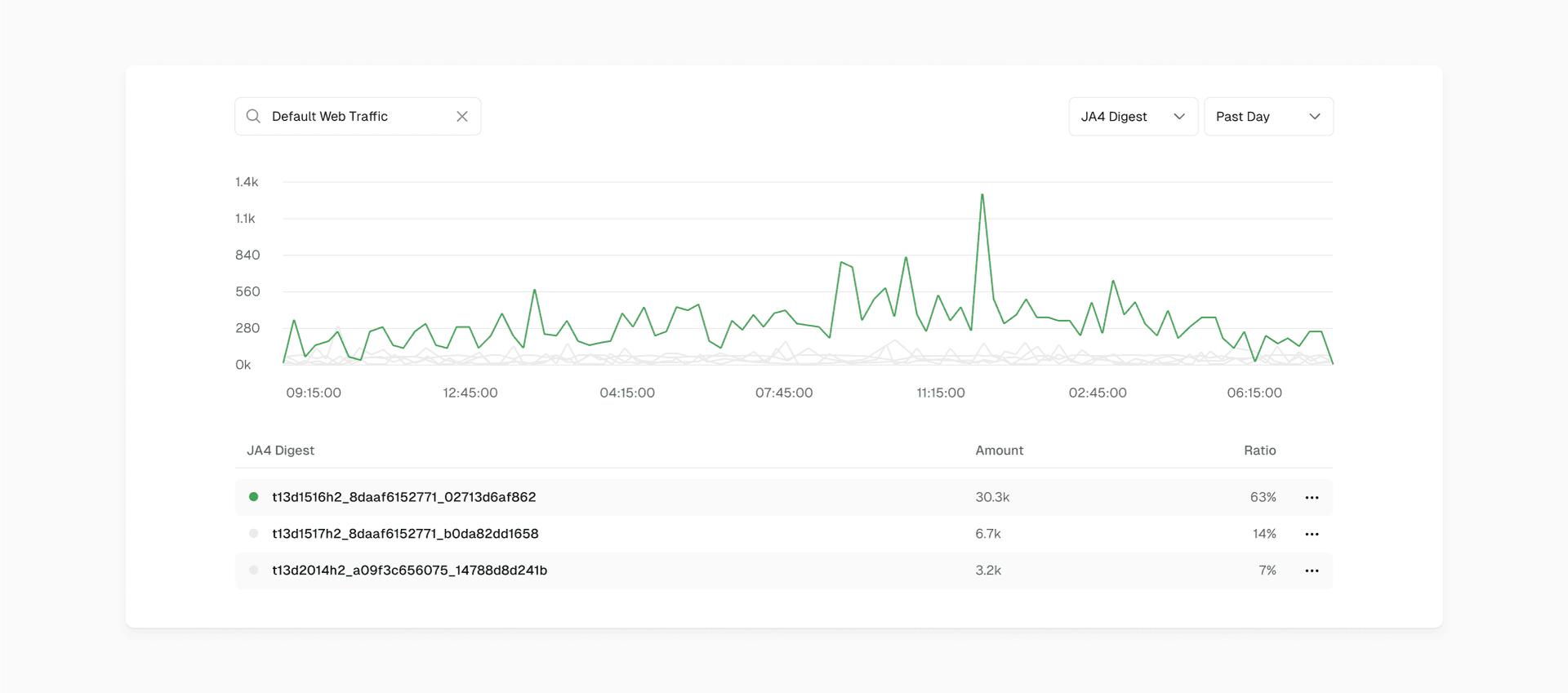This screenshot has width=1568, height=693.
Task: Open the JA4 Digest dropdown
Action: click(x=1132, y=117)
